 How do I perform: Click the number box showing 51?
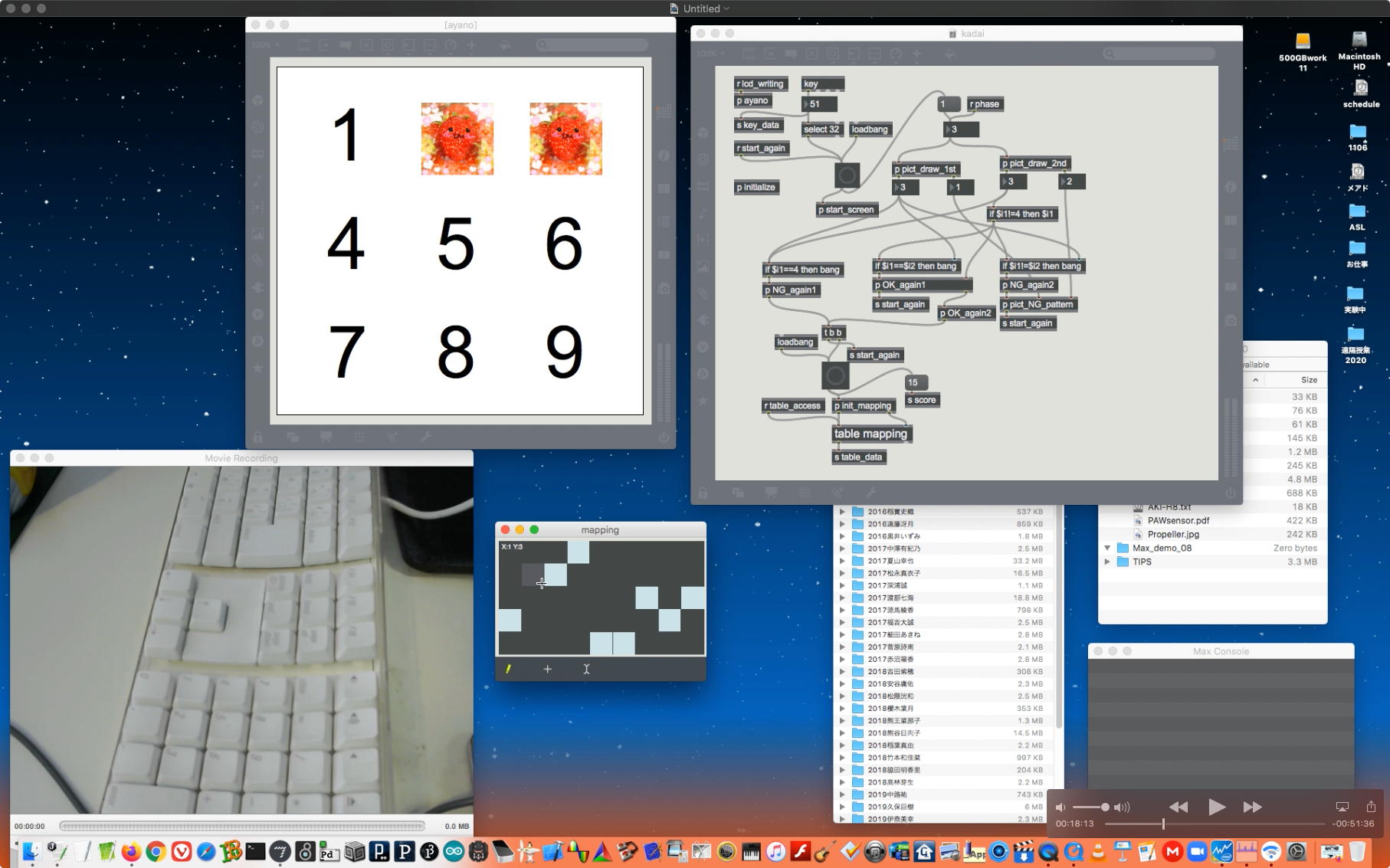[819, 104]
